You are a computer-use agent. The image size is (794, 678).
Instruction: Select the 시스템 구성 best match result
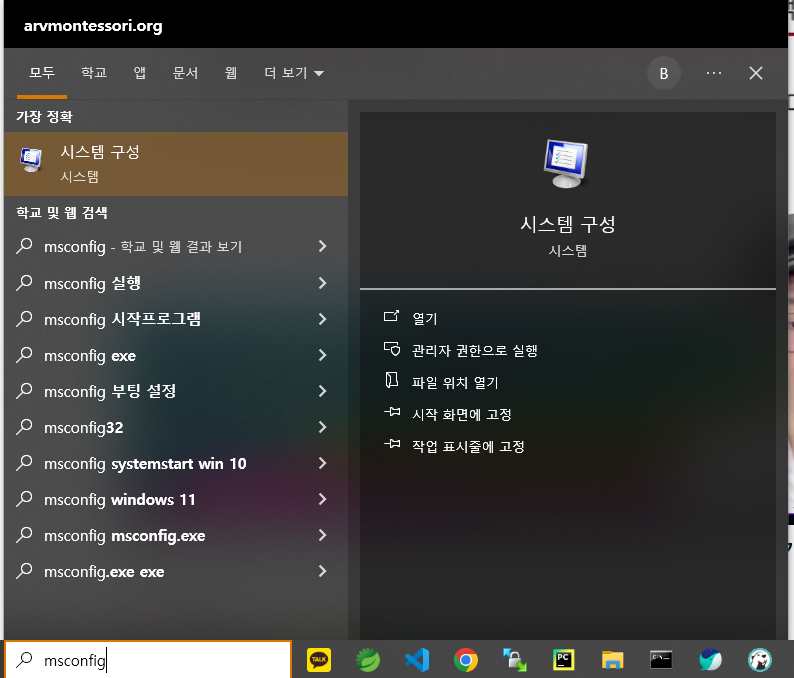pos(176,164)
